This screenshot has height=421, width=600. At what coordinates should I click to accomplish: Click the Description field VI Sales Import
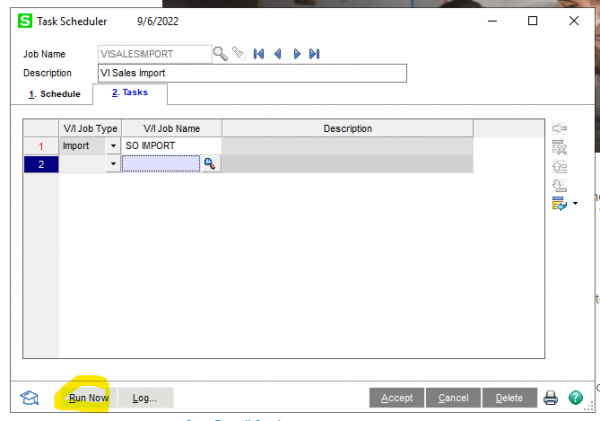(x=252, y=73)
